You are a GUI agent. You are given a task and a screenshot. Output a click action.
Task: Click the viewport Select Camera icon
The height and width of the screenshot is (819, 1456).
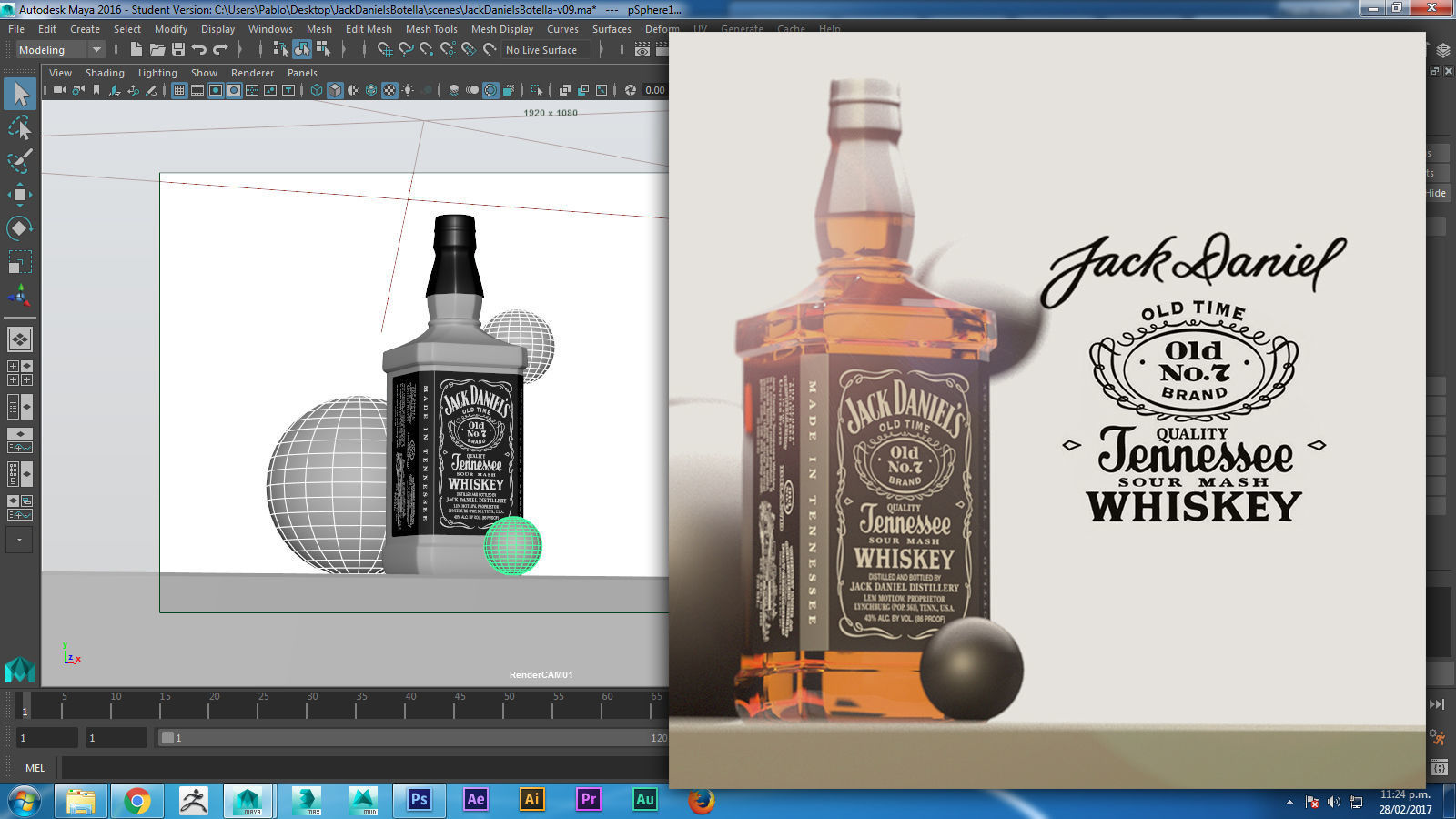(x=60, y=90)
